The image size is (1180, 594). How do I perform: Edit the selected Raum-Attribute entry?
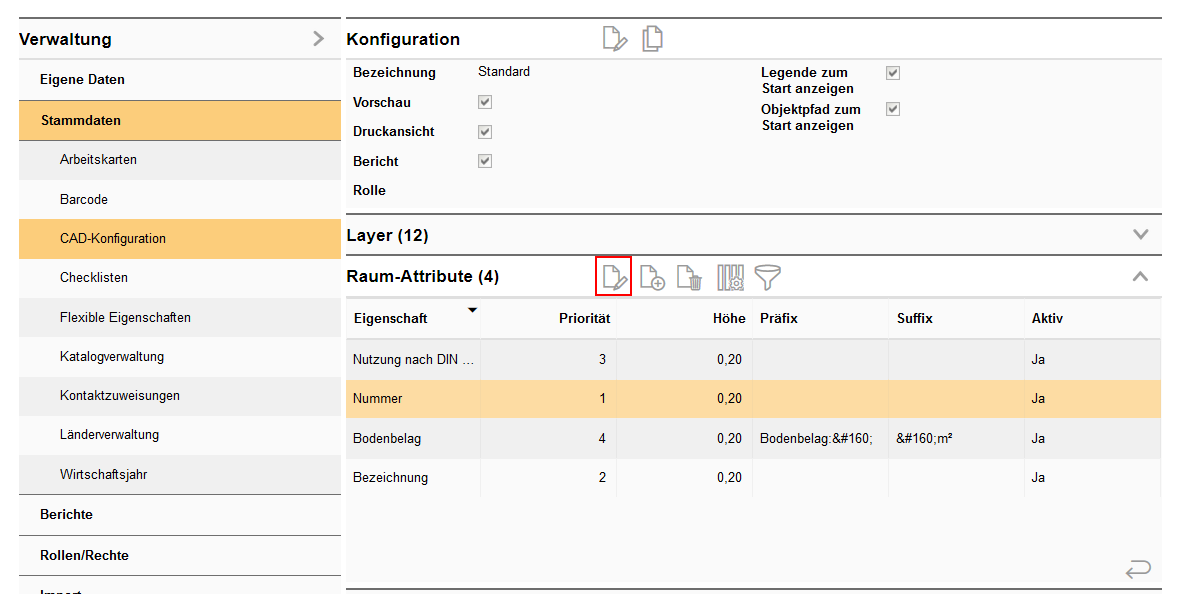(x=613, y=277)
